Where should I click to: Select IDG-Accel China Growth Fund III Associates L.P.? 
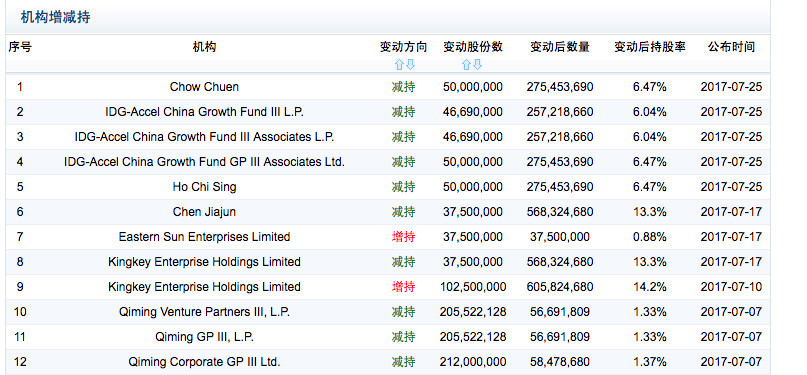point(204,137)
